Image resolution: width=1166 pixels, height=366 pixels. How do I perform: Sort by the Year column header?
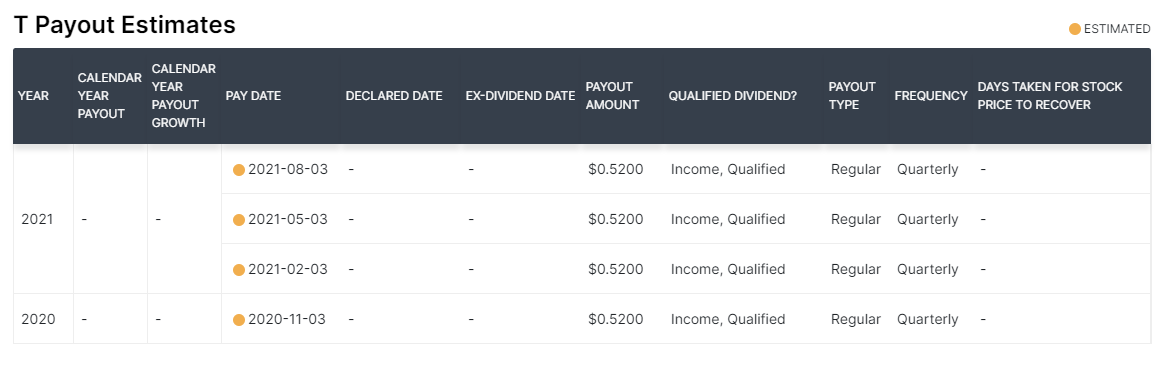click(x=33, y=96)
